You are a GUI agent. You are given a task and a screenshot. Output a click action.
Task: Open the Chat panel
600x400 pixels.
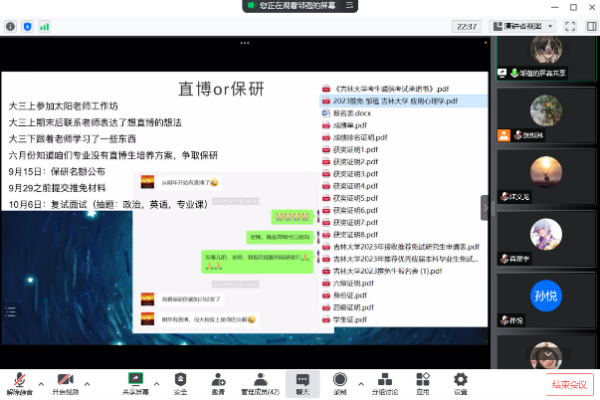click(302, 380)
